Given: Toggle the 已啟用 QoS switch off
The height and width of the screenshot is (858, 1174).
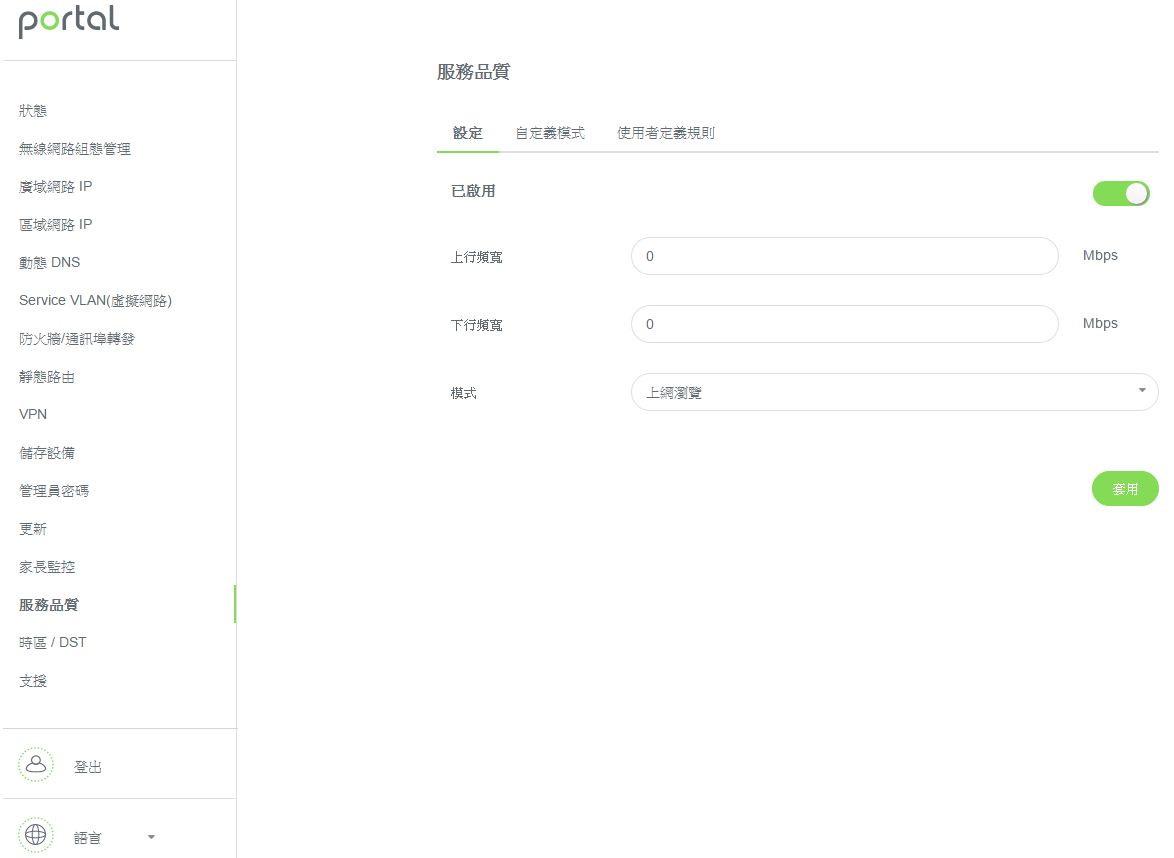Looking at the screenshot, I should pyautogui.click(x=1121, y=193).
